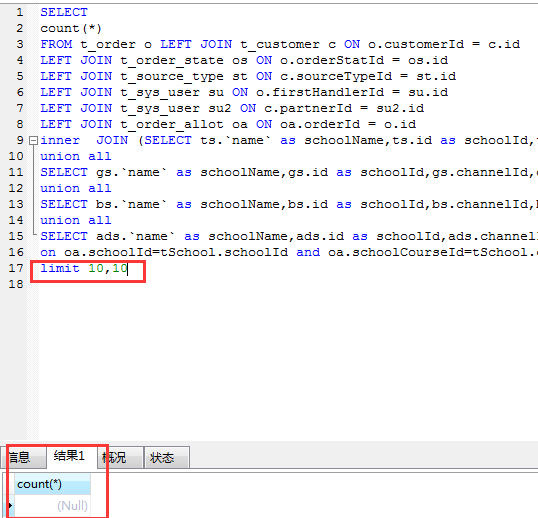
Task: Click count(*) text on line 2
Action: point(71,28)
